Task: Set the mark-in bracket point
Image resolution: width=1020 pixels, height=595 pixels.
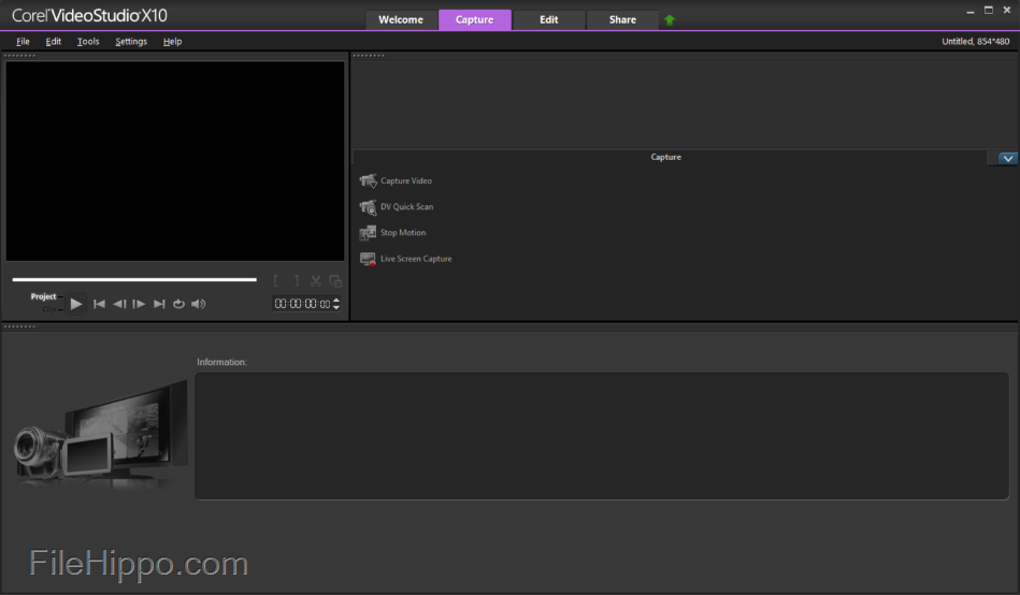Action: (x=277, y=281)
